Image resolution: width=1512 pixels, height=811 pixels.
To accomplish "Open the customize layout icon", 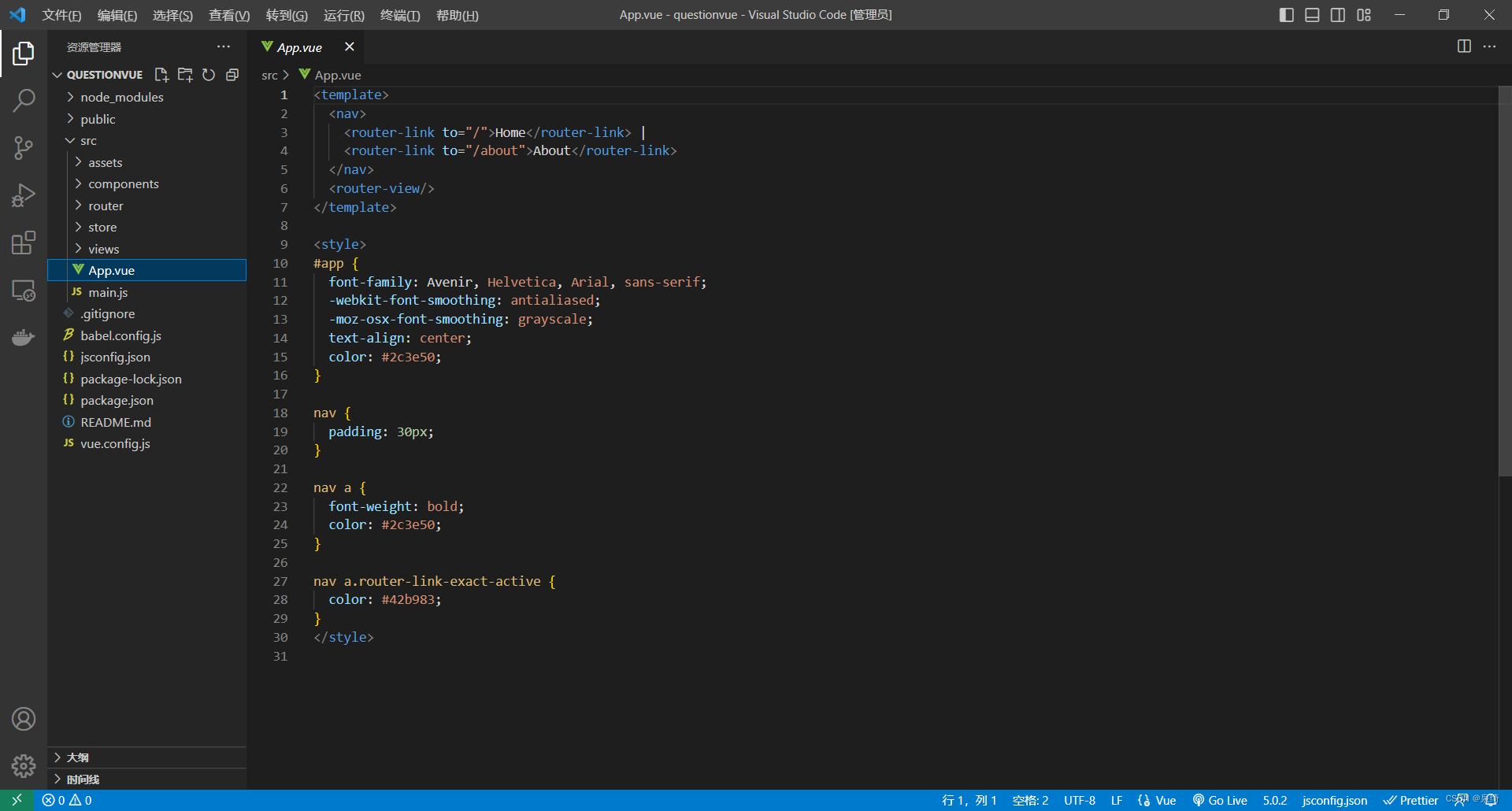I will pyautogui.click(x=1364, y=15).
